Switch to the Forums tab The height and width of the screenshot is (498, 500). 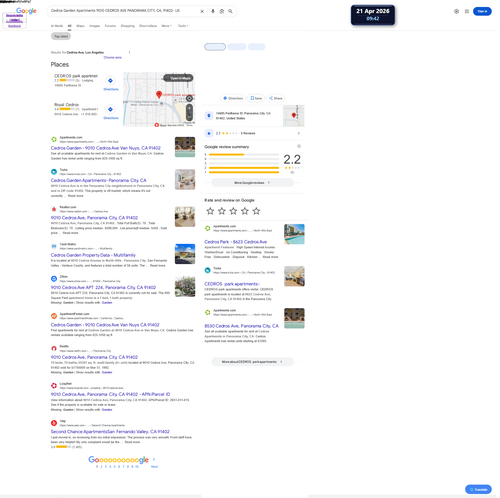(110, 26)
